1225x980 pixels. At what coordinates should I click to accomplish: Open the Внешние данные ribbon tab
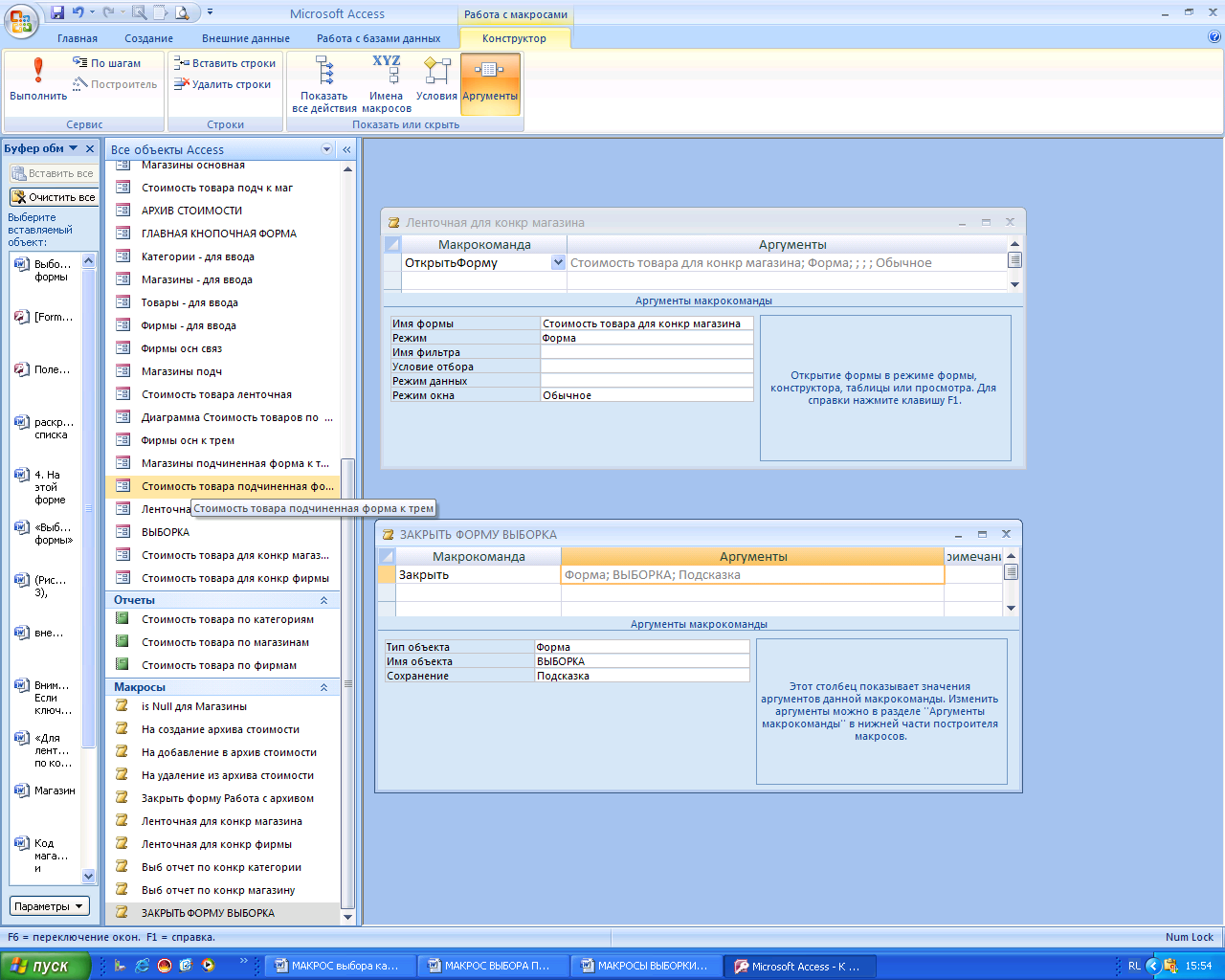click(x=246, y=38)
